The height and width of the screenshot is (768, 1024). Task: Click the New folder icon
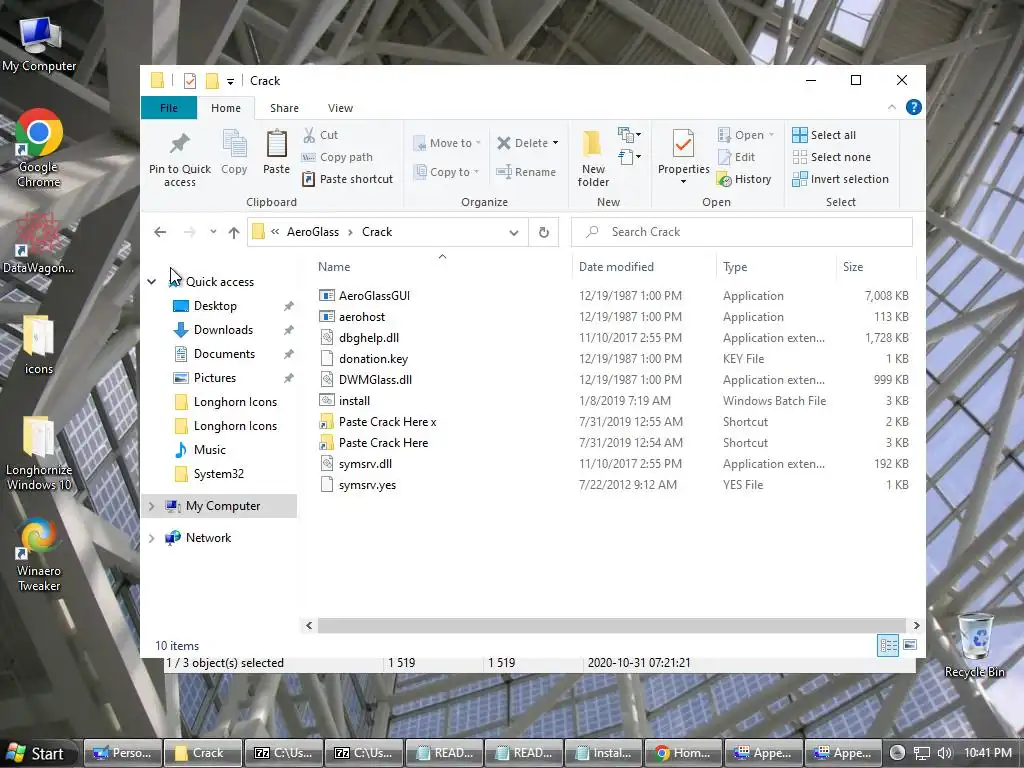tap(593, 144)
